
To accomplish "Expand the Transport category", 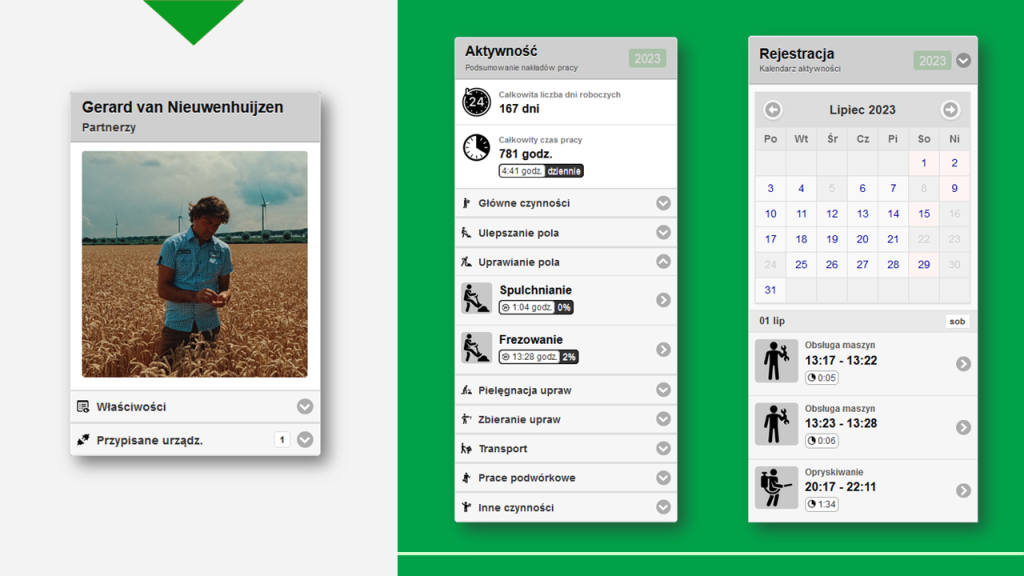I will click(663, 449).
